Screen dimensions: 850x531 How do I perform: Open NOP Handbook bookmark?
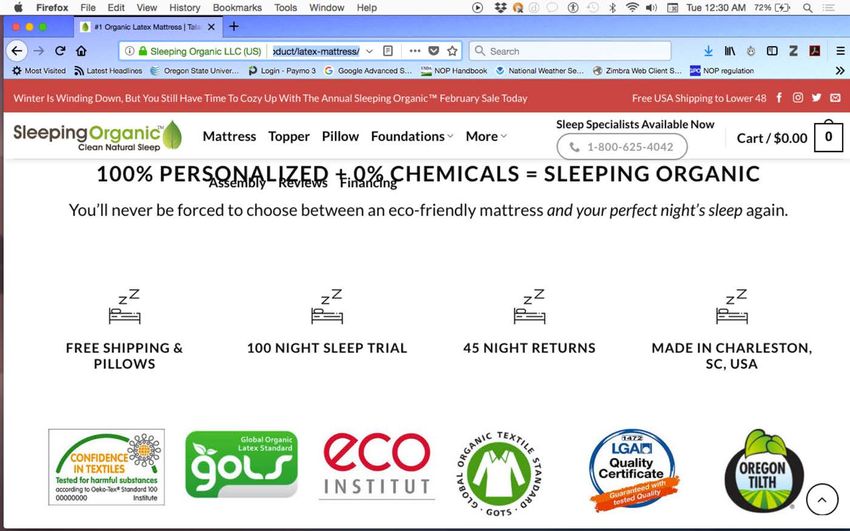point(454,70)
